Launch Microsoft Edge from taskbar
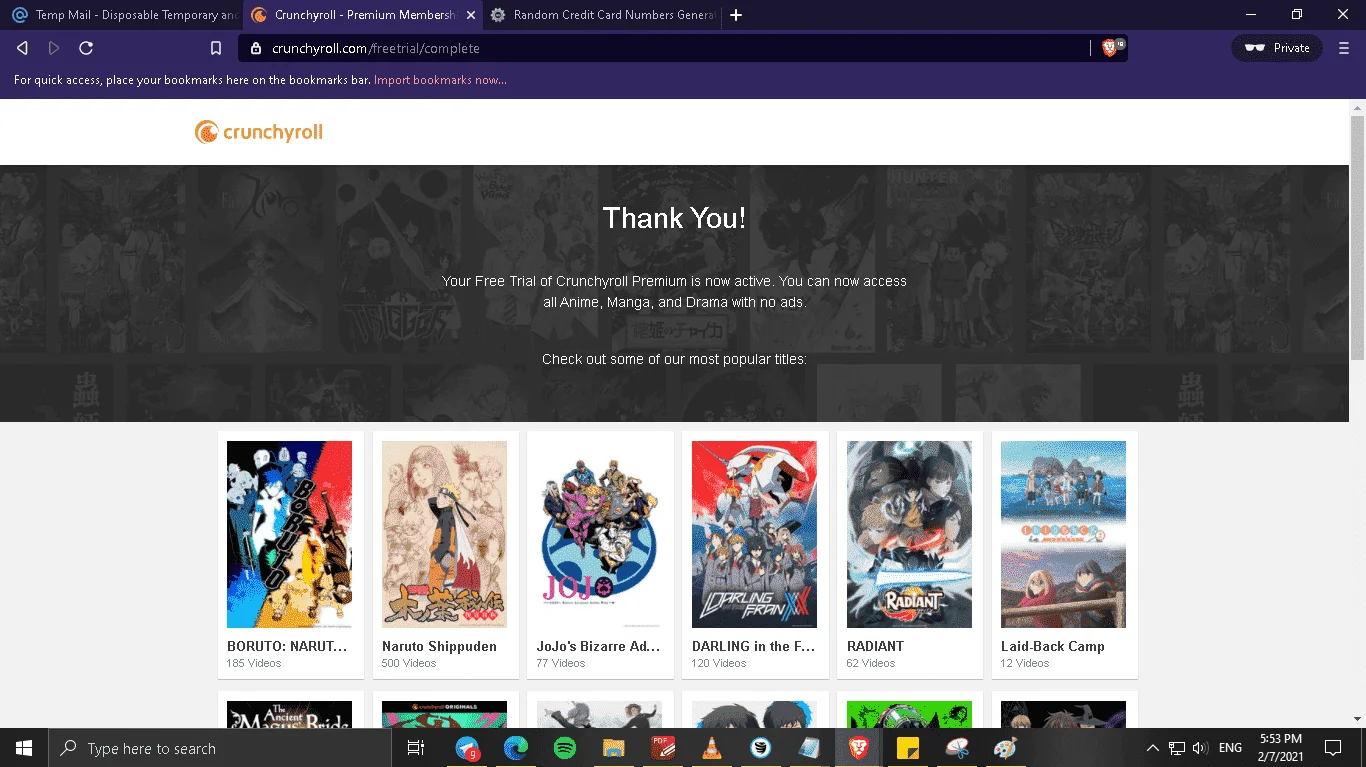 [x=516, y=748]
